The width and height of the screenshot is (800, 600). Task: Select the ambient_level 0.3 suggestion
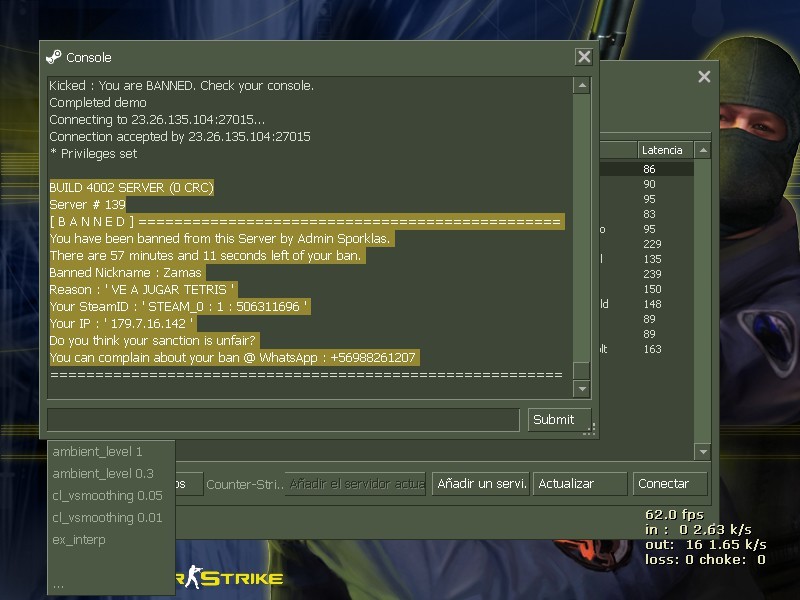(103, 474)
